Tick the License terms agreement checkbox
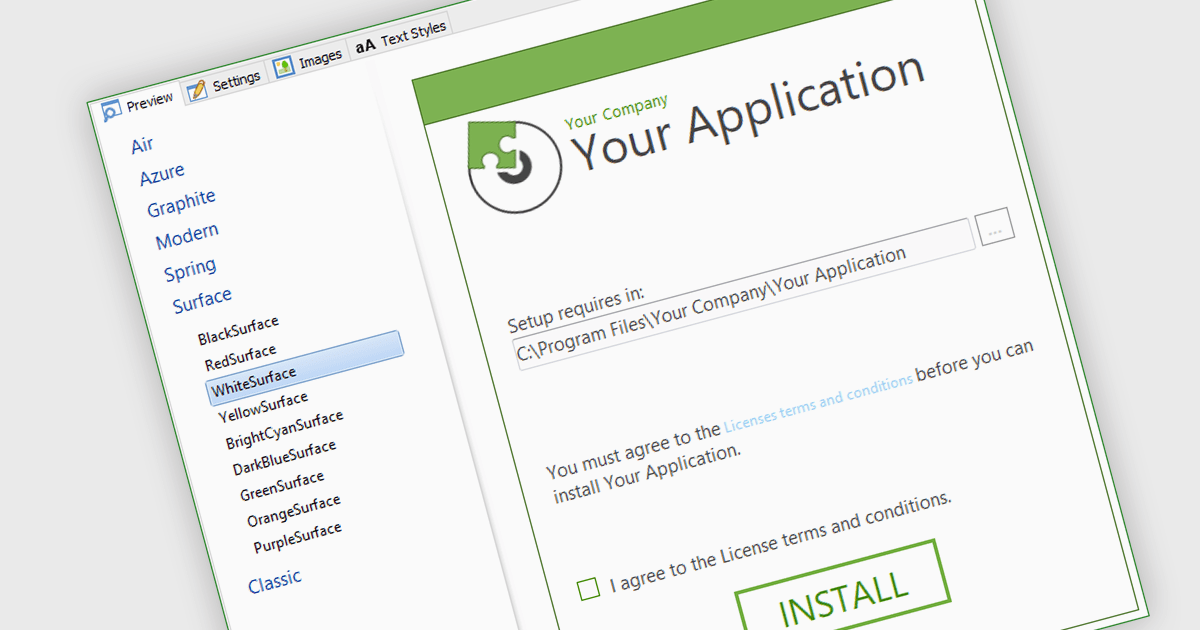The image size is (1200, 630). 589,588
